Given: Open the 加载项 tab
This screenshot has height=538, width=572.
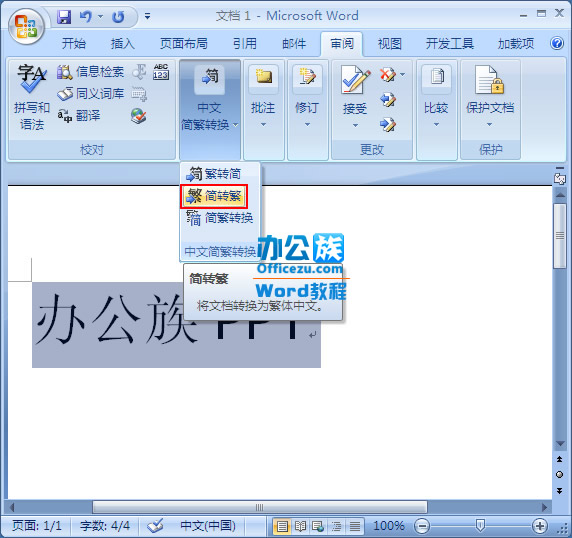Looking at the screenshot, I should point(516,44).
